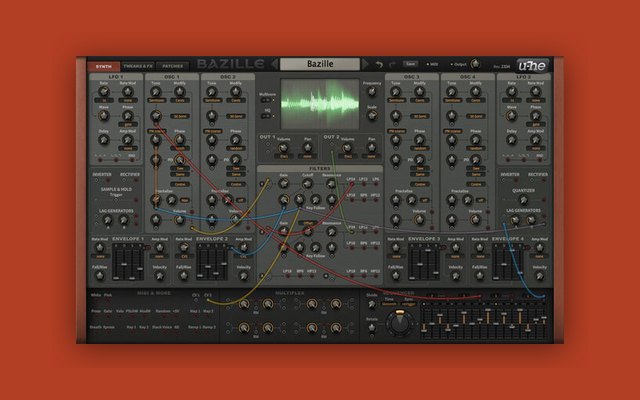
Task: Open the OSC 2 Phase random selector
Action: click(236, 149)
